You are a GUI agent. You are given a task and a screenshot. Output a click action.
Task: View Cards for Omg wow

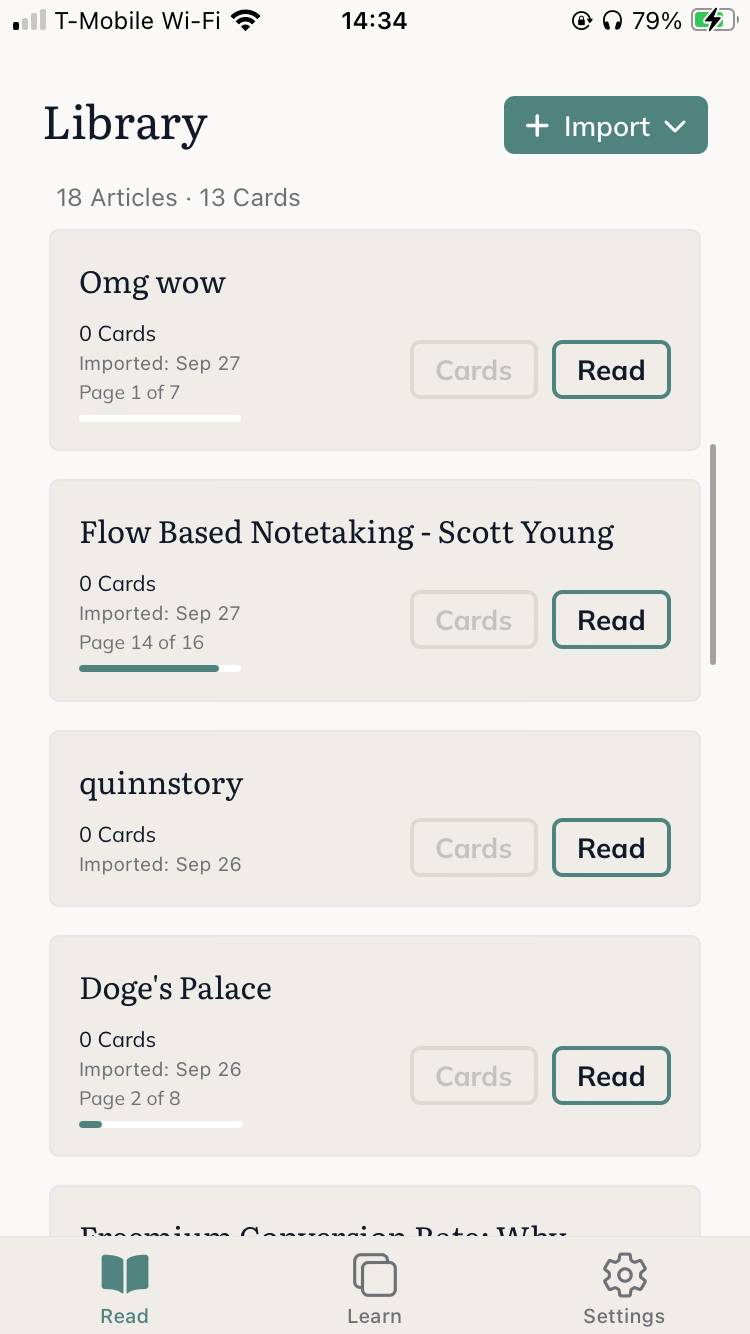(474, 370)
